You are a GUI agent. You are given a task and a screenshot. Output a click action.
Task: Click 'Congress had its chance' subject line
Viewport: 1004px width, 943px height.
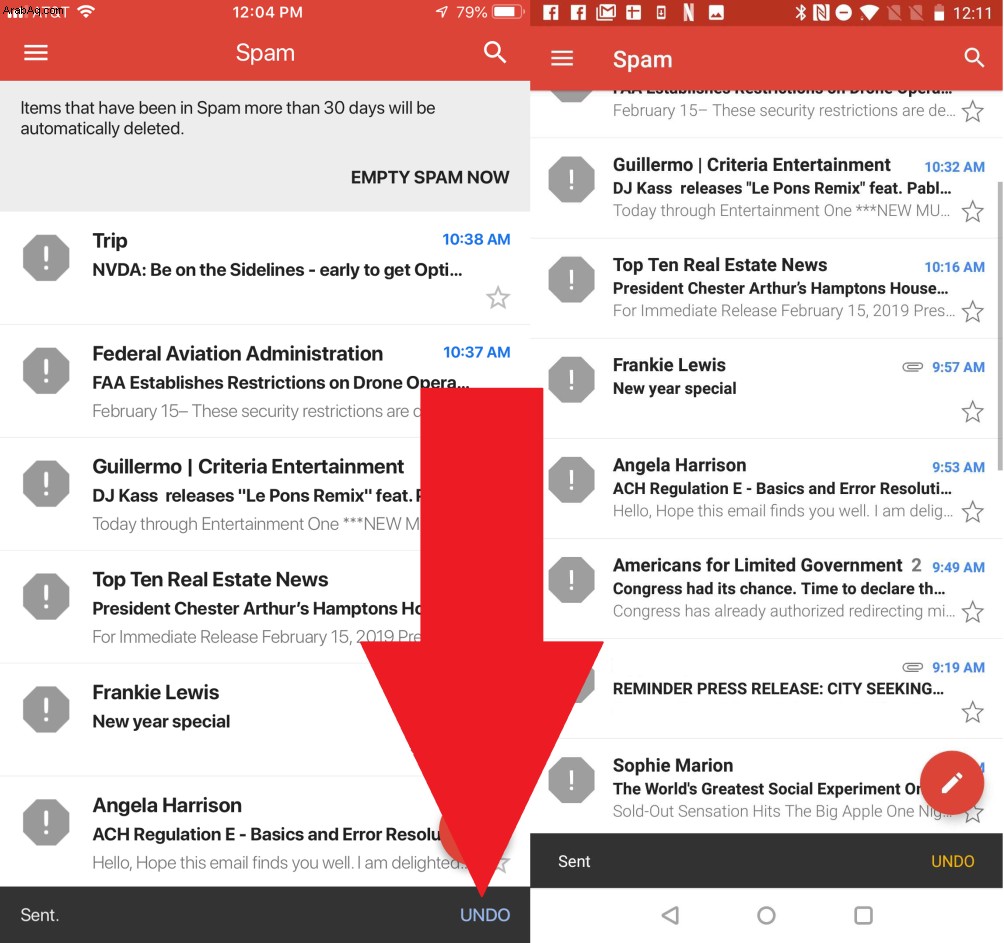[x=779, y=588]
